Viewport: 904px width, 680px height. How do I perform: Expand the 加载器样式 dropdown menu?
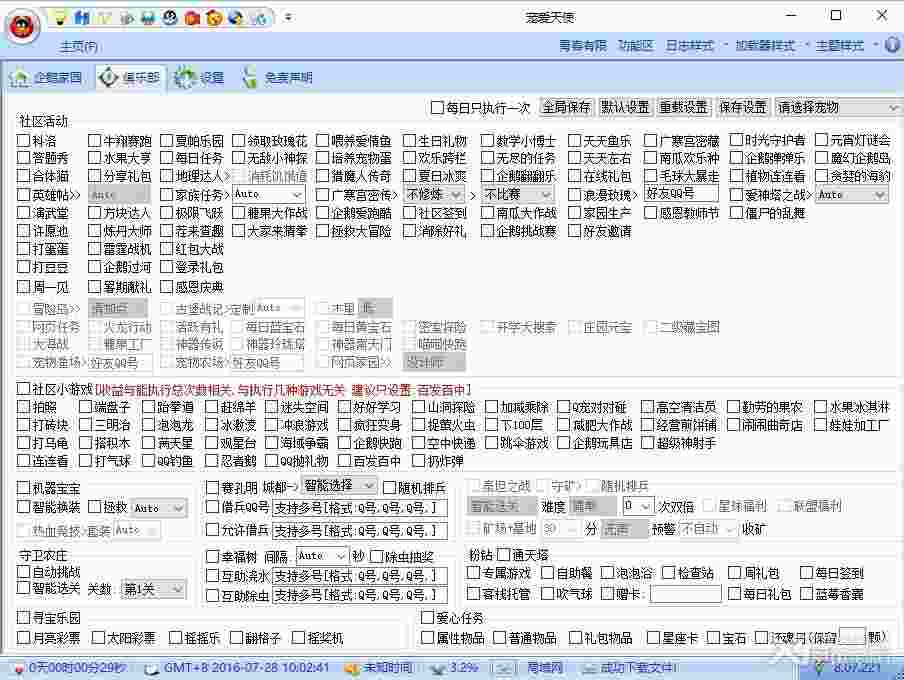click(x=771, y=45)
